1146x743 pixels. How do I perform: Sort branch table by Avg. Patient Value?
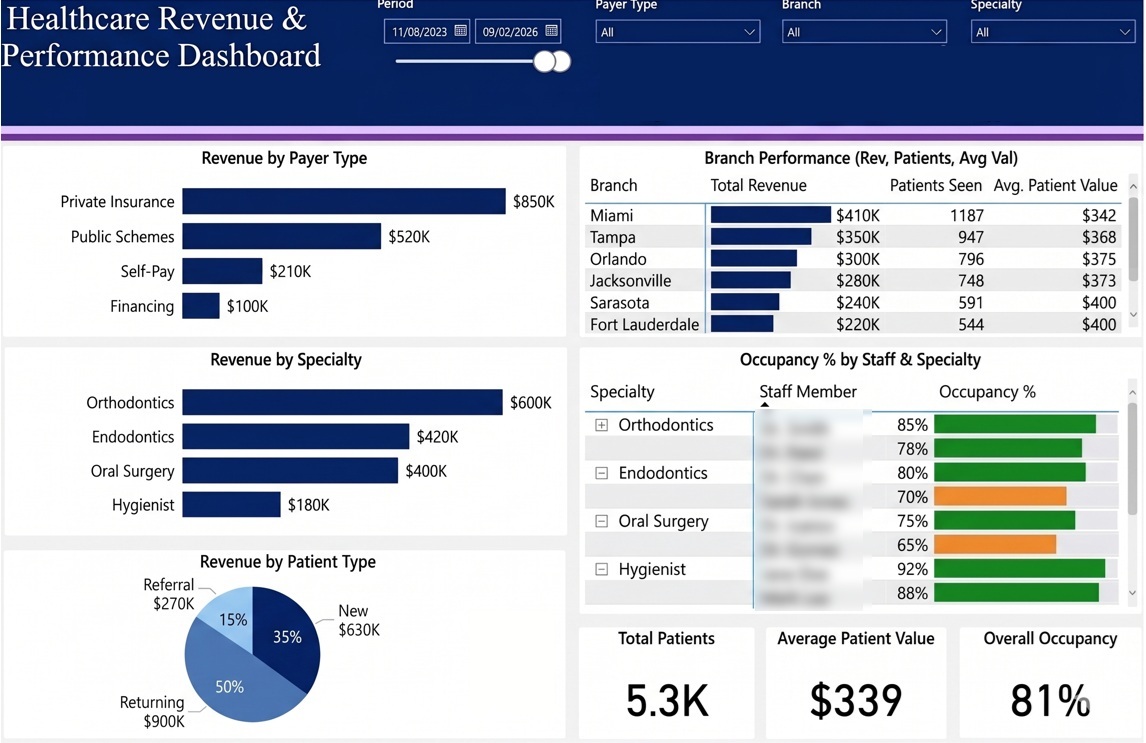(1055, 186)
